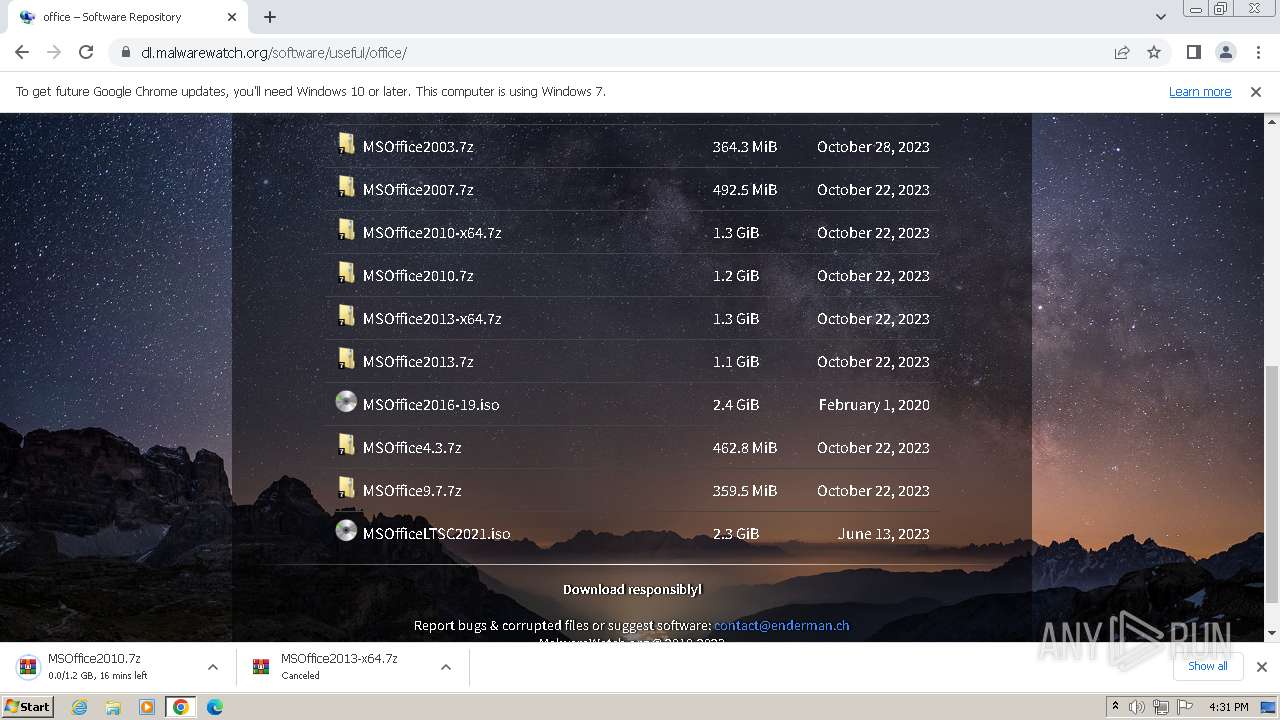Click the 2.4 GiB size value
1280x720 pixels.
pos(736,404)
